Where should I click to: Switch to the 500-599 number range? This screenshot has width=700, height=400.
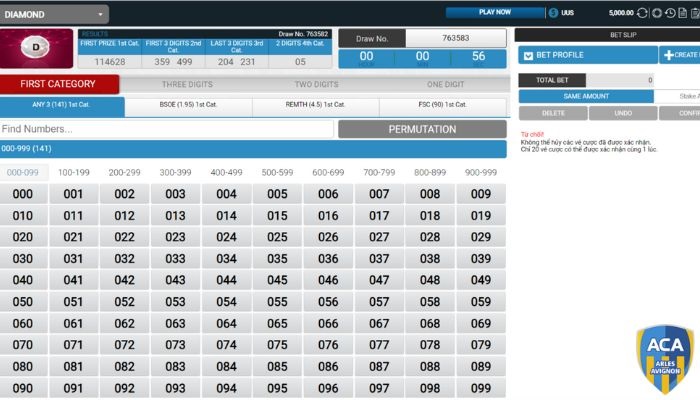(x=277, y=173)
